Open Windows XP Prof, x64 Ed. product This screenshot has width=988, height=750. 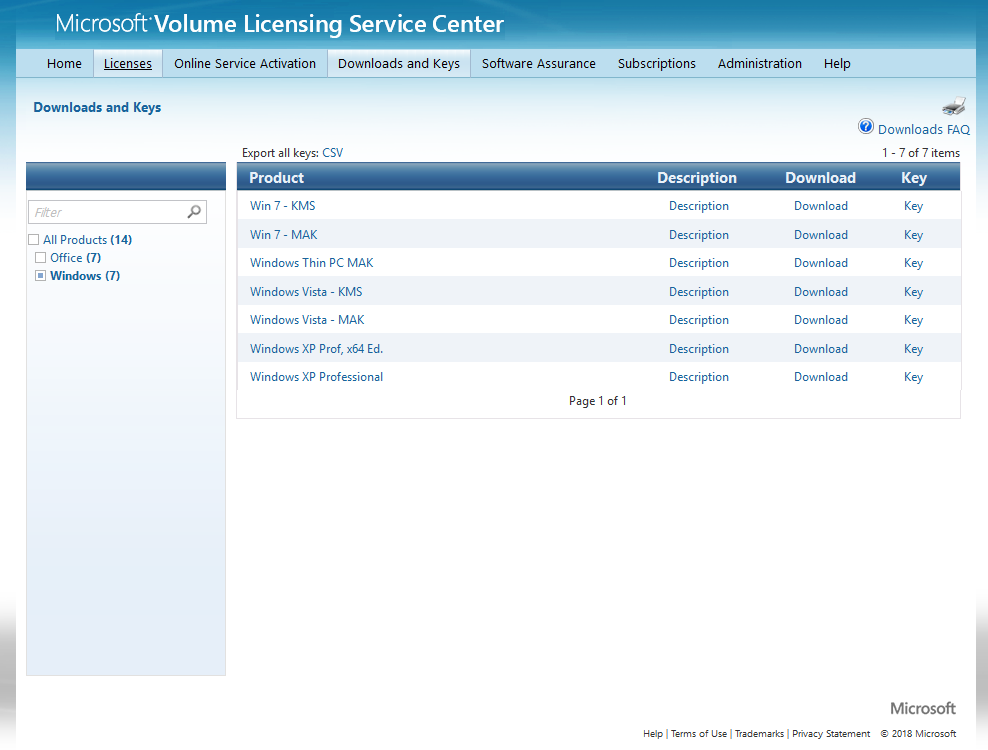[316, 349]
